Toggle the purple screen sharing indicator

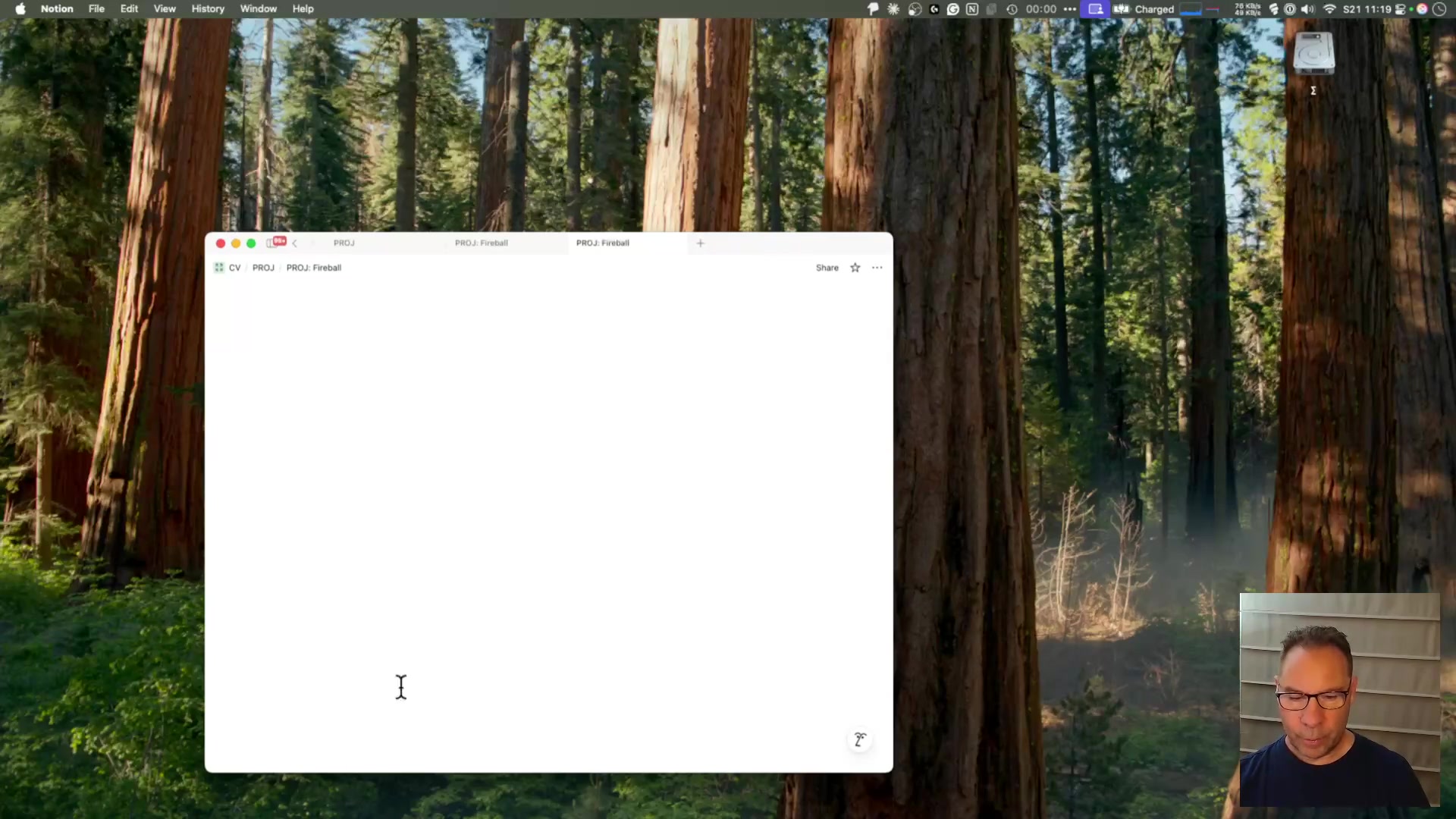pos(1094,9)
